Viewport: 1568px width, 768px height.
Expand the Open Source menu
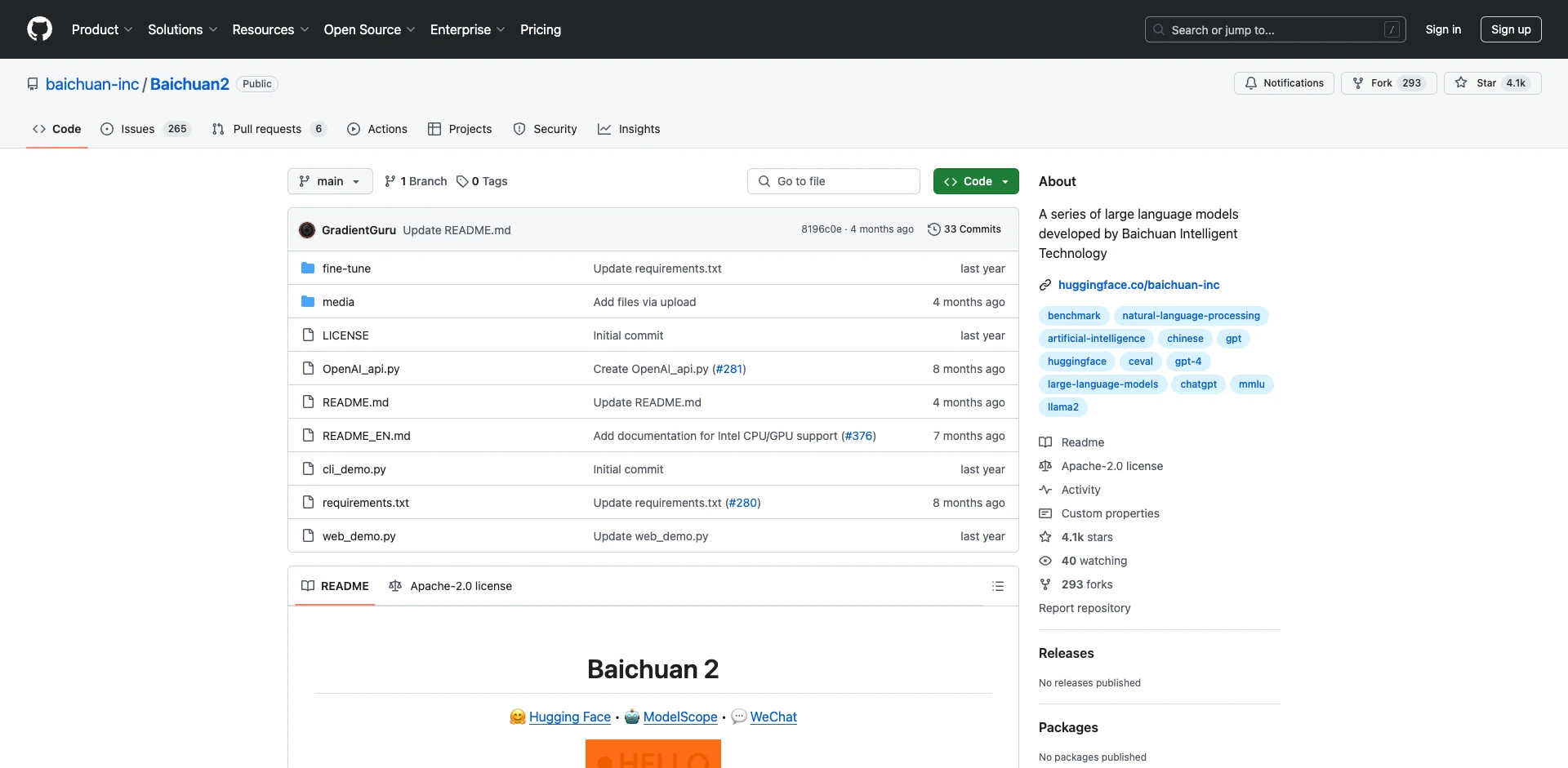coord(369,29)
